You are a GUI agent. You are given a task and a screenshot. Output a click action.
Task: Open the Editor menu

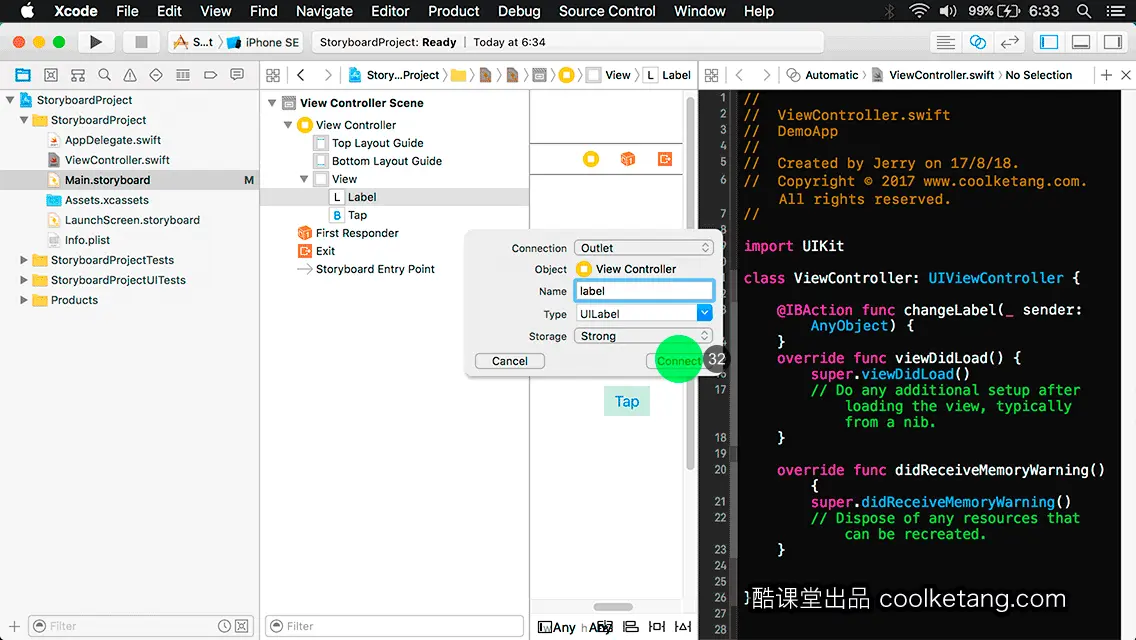390,11
